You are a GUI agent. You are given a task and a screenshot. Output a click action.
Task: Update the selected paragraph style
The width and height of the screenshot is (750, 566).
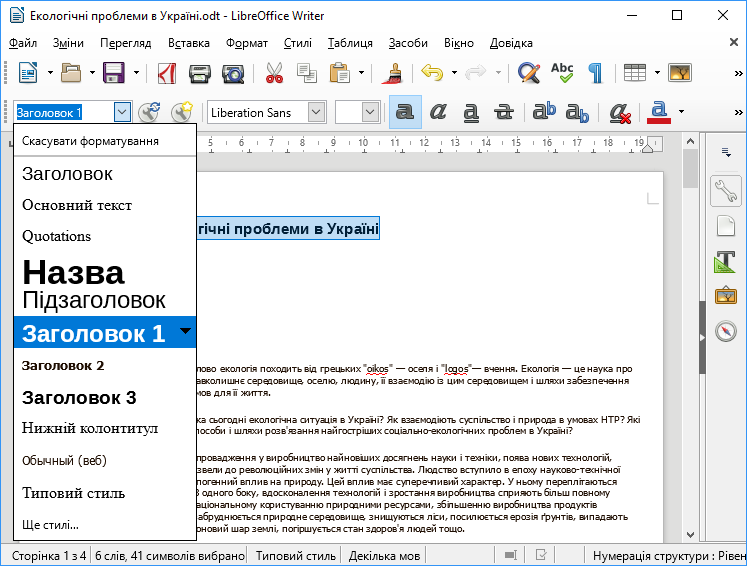tap(149, 112)
